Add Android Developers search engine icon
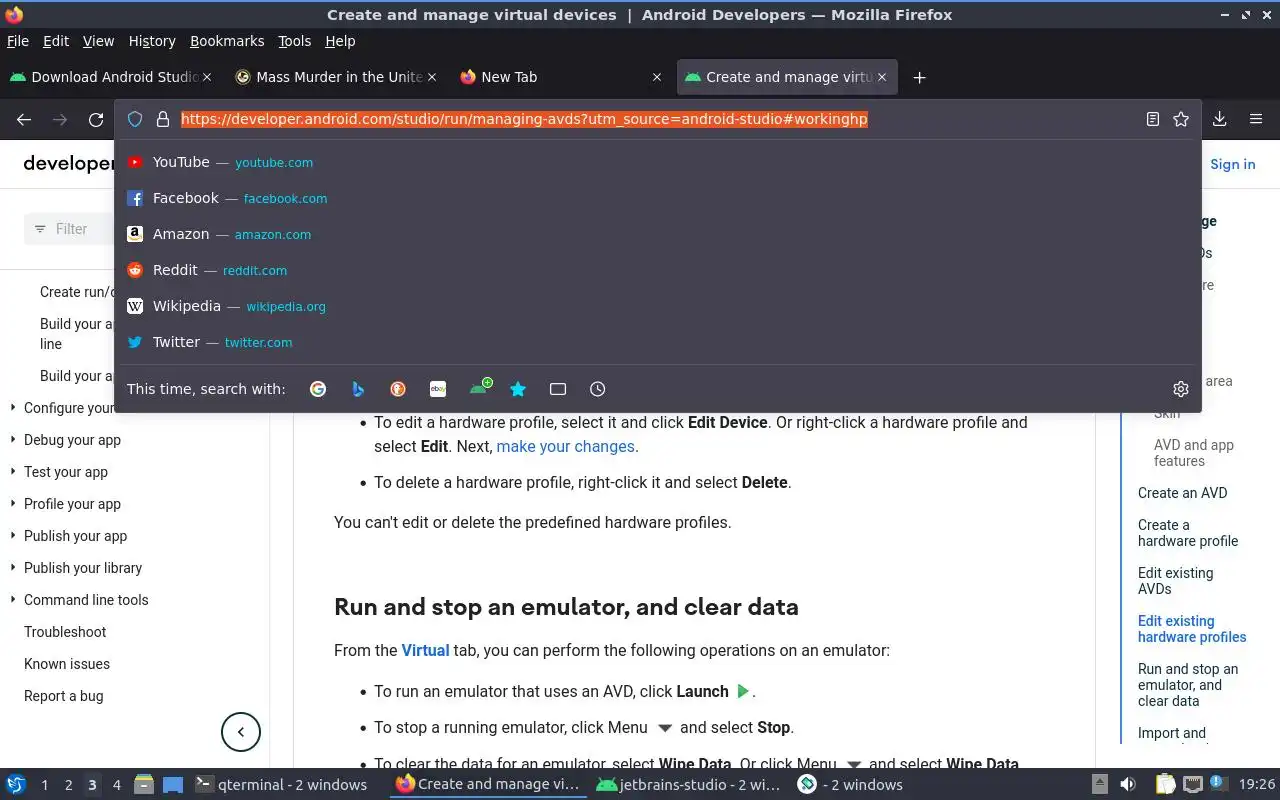This screenshot has height=800, width=1280. 480,387
